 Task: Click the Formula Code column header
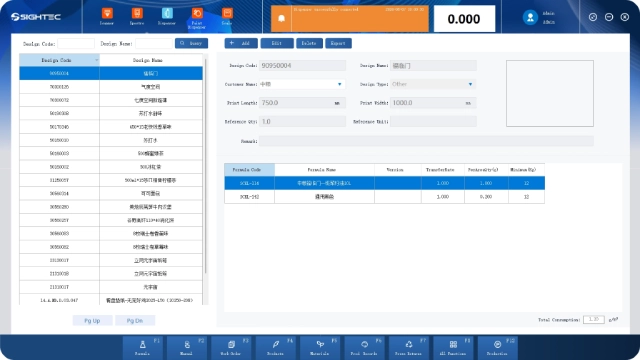tap(249, 169)
